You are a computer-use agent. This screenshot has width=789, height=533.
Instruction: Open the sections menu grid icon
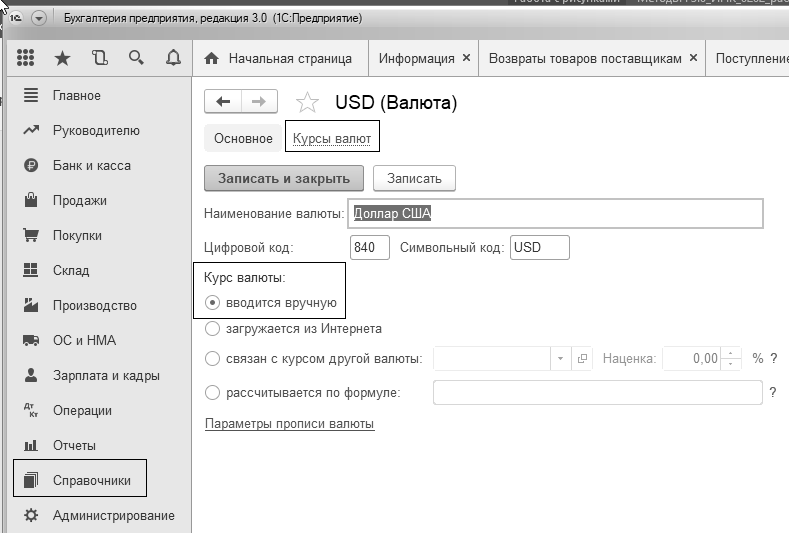pos(25,58)
